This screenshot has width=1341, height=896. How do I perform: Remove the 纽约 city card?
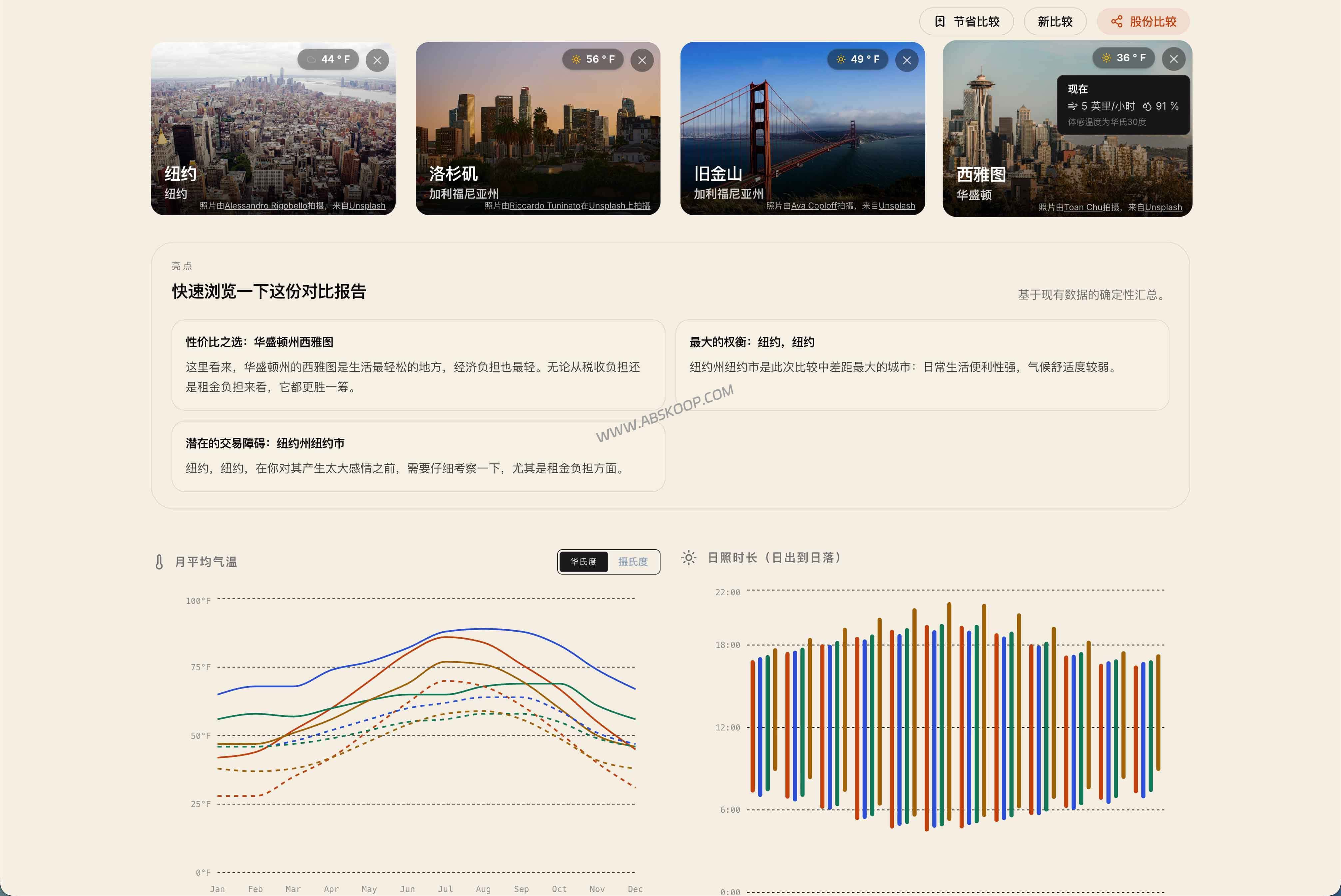point(377,60)
